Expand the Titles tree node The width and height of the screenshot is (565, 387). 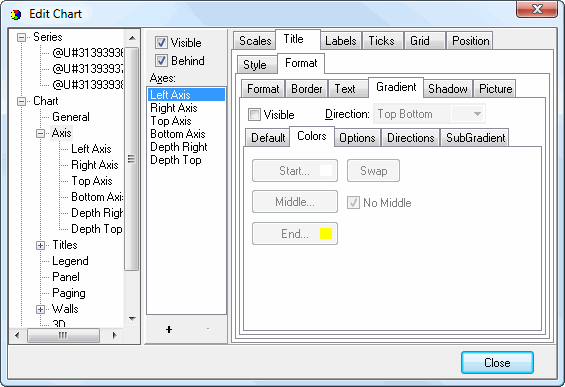coord(40,245)
